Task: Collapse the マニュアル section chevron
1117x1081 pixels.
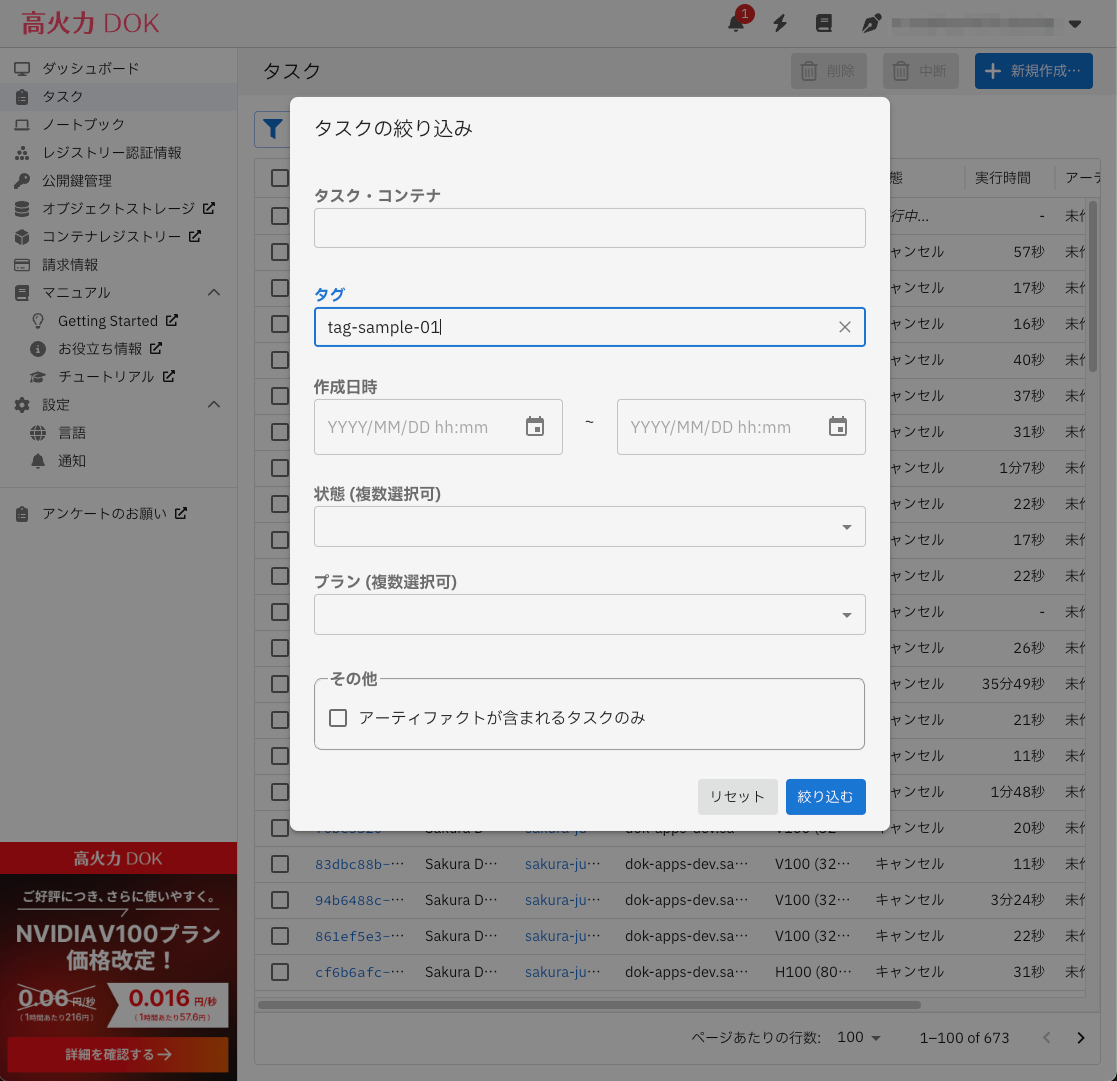Action: 214,293
